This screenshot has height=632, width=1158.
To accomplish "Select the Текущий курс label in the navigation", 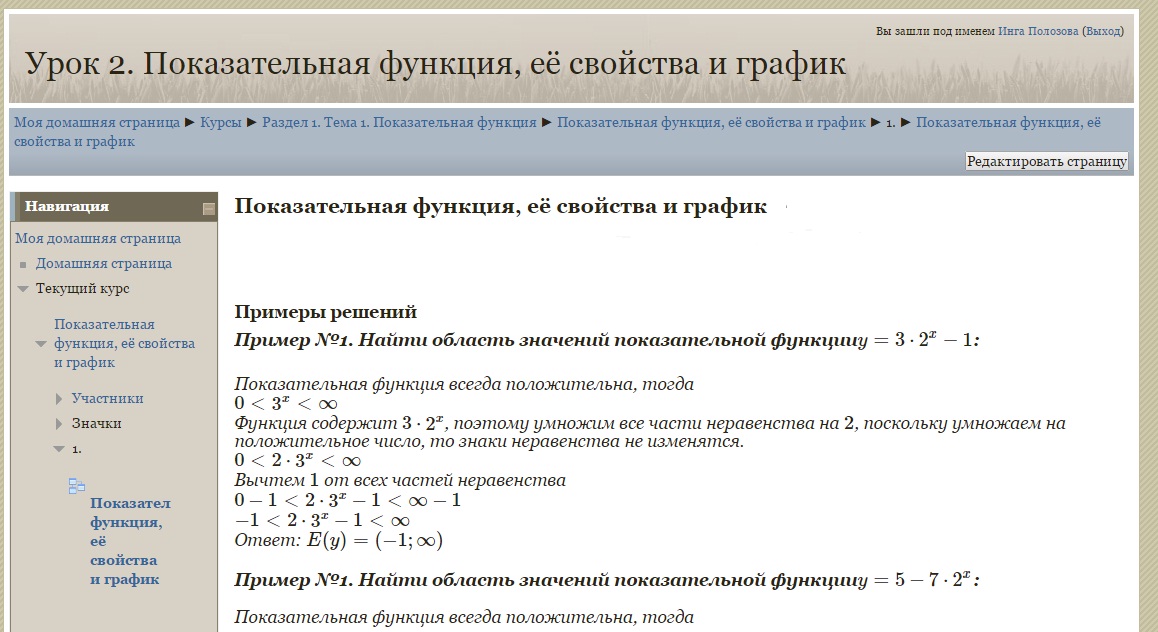I will click(83, 289).
